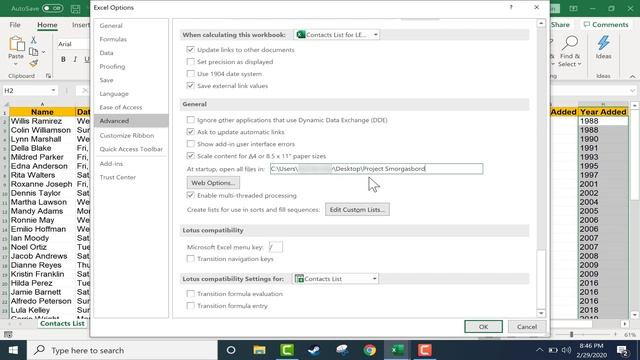Check Transition formula entry
The image size is (640, 360).
(190, 305)
